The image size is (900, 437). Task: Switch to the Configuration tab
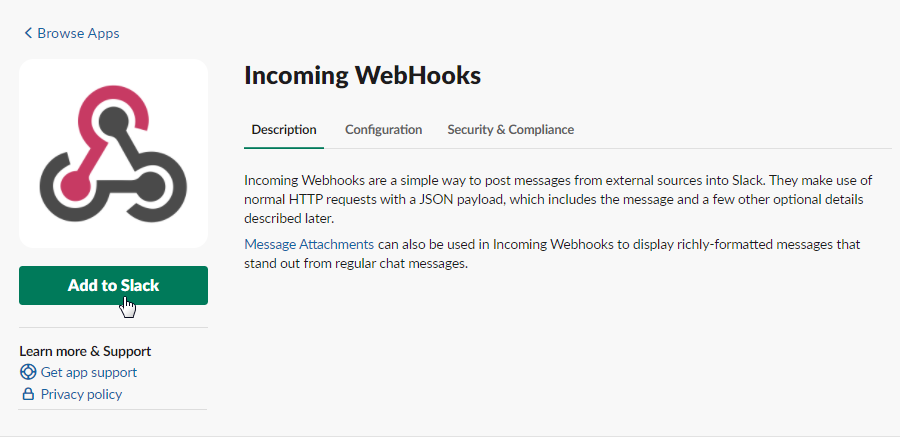[x=383, y=130]
